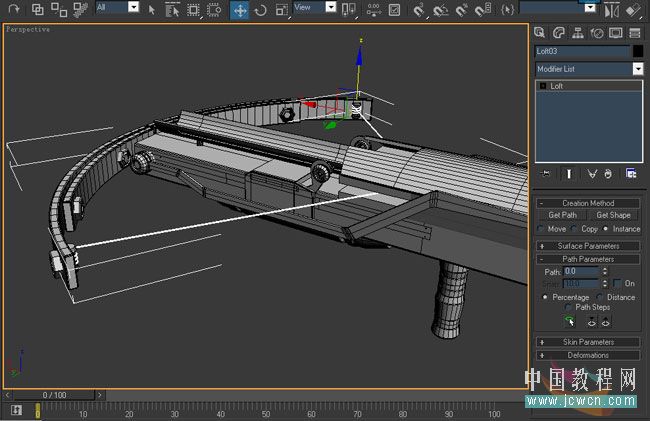Activate the Select and Rotate tool
This screenshot has width=650, height=421.
tap(261, 10)
